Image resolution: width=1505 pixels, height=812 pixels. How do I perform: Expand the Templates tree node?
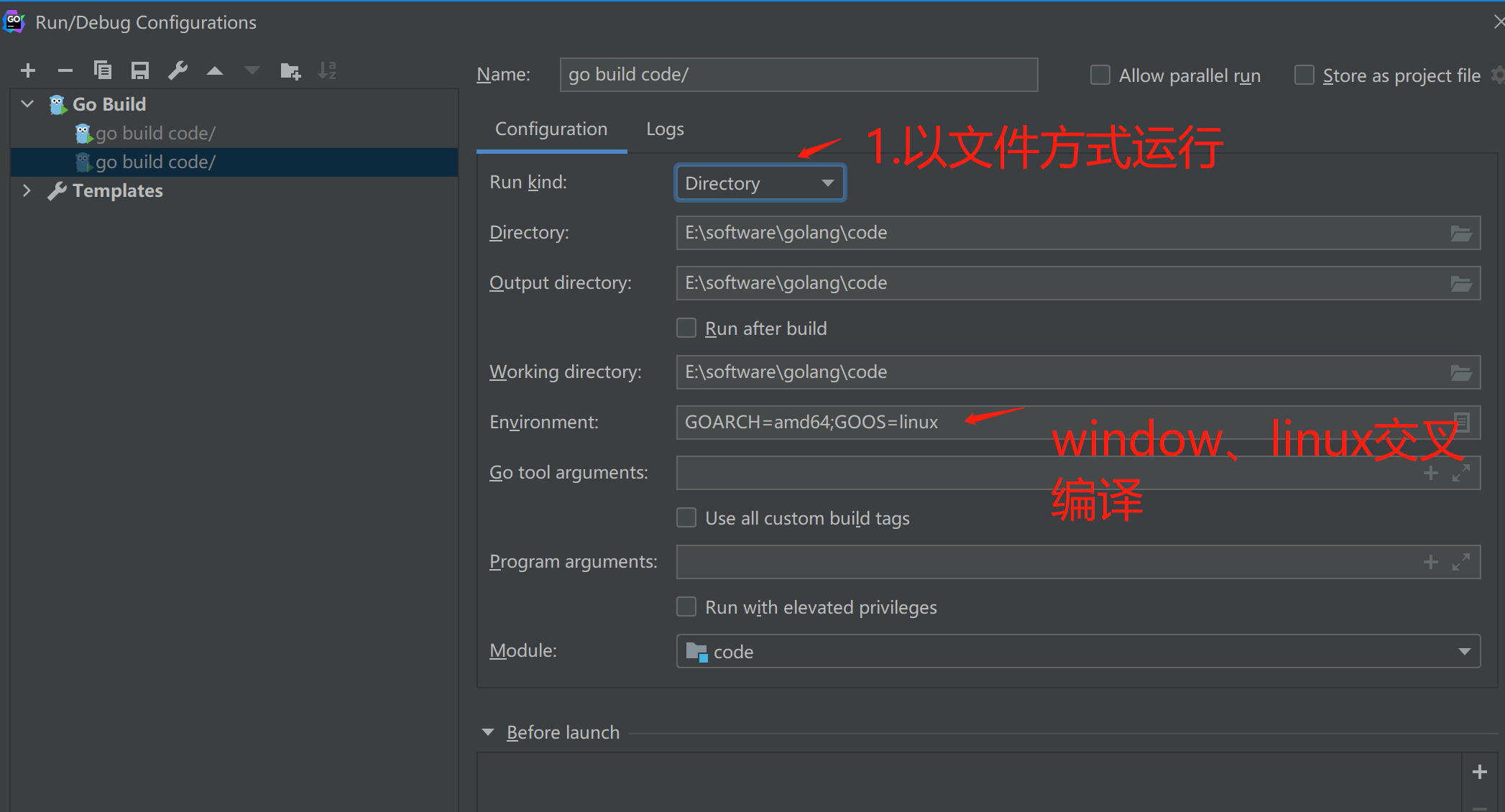27,190
